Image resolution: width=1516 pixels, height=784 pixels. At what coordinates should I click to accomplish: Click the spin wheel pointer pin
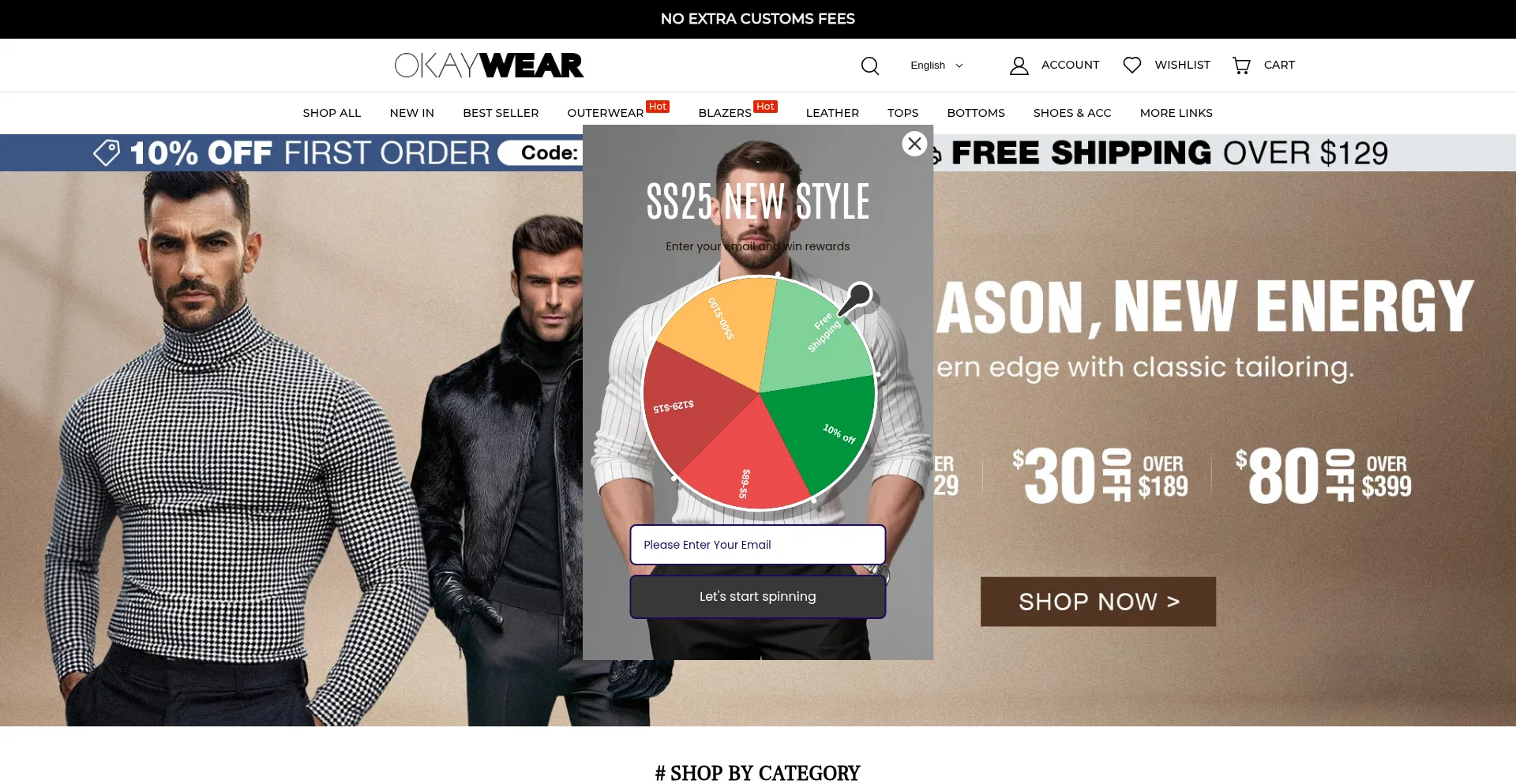(x=856, y=298)
